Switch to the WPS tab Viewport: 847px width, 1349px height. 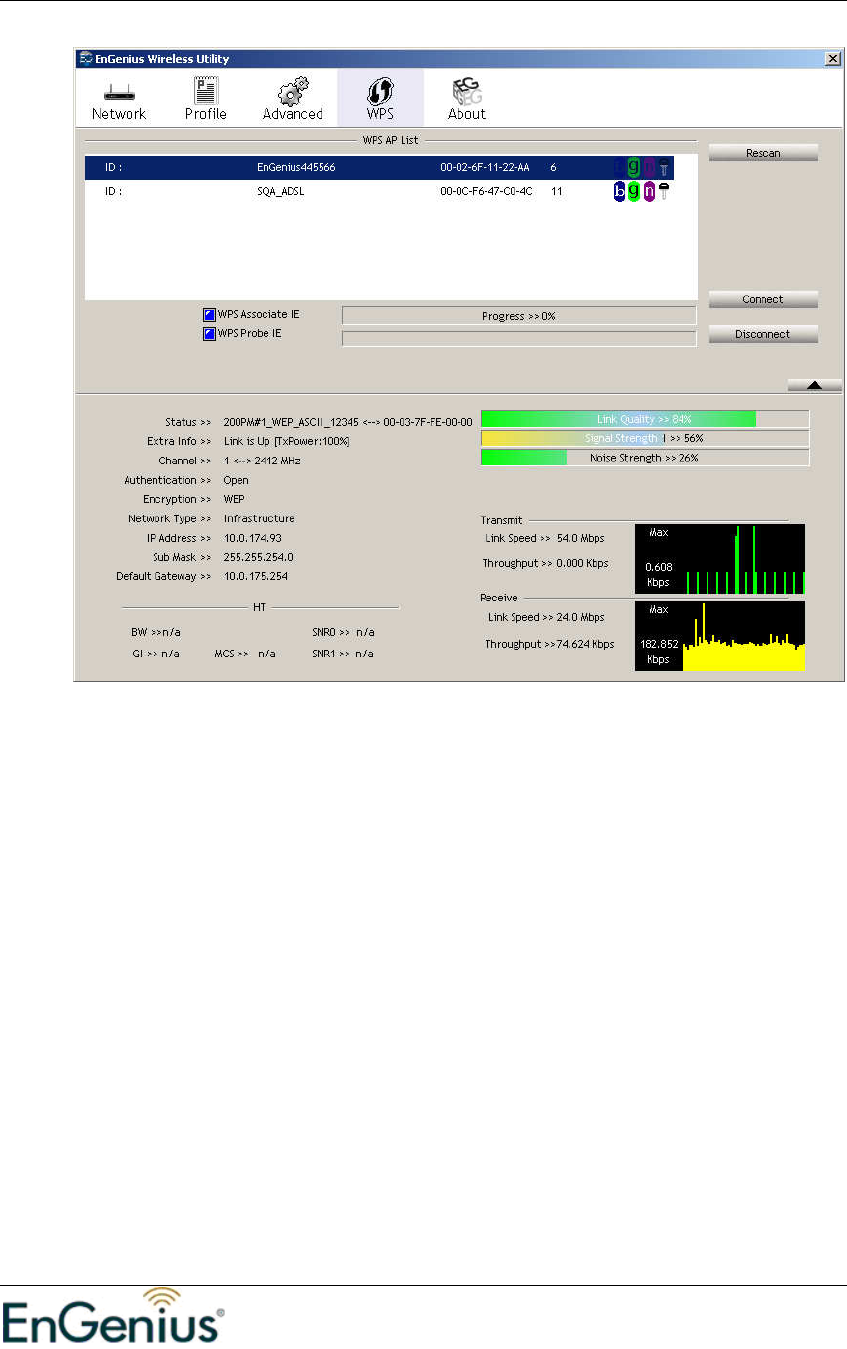point(380,97)
